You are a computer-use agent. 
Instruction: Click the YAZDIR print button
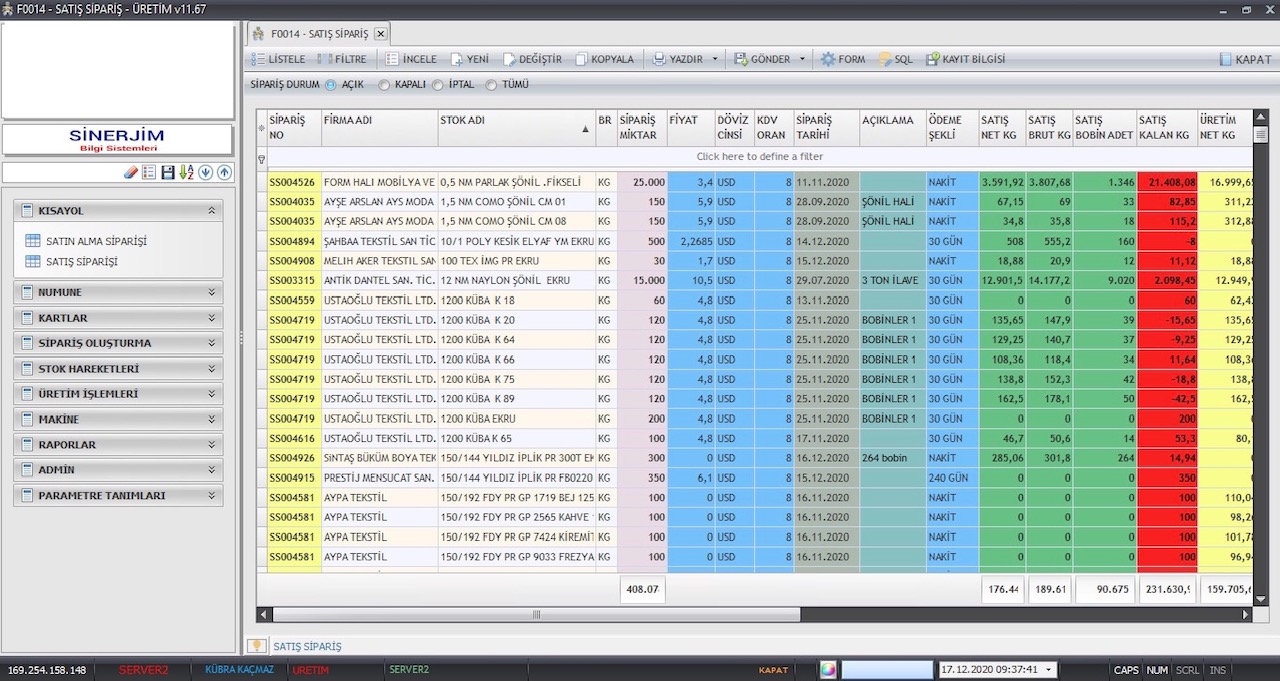(x=678, y=59)
